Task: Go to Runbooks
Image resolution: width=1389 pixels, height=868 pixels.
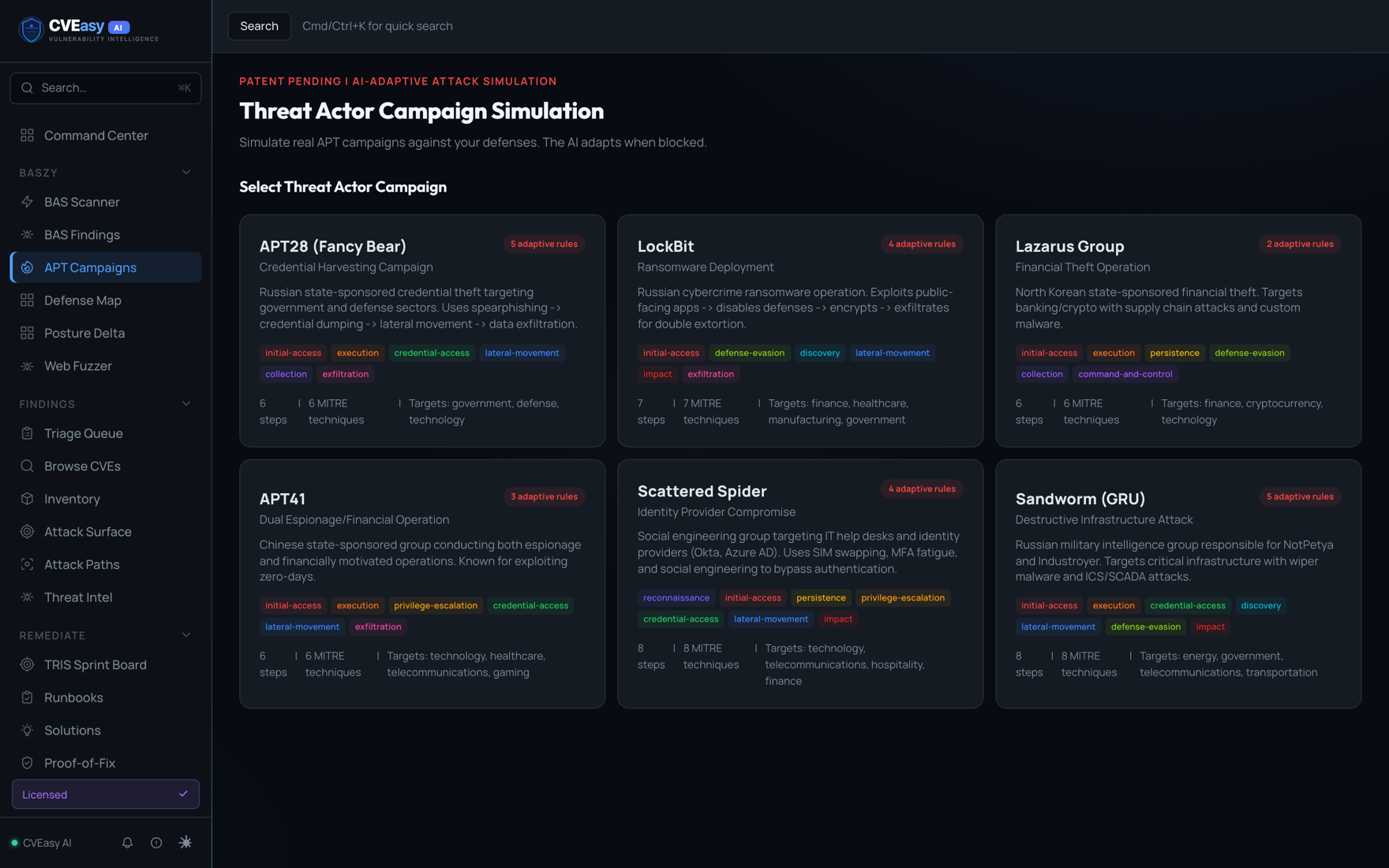Action: point(106,698)
